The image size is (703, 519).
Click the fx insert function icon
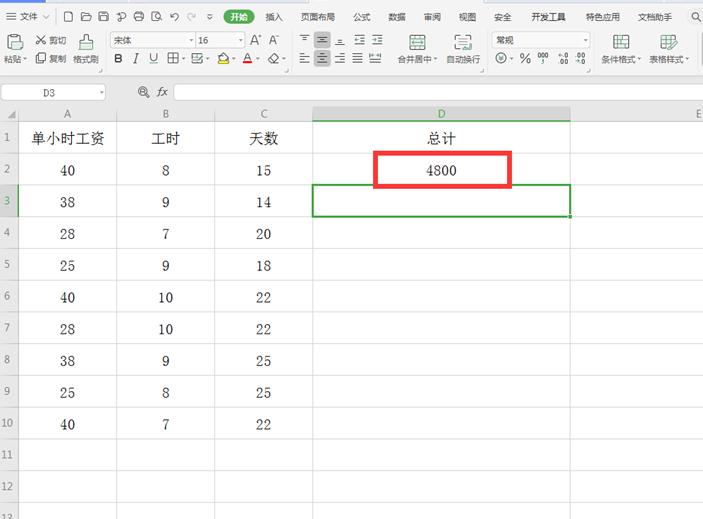162,92
